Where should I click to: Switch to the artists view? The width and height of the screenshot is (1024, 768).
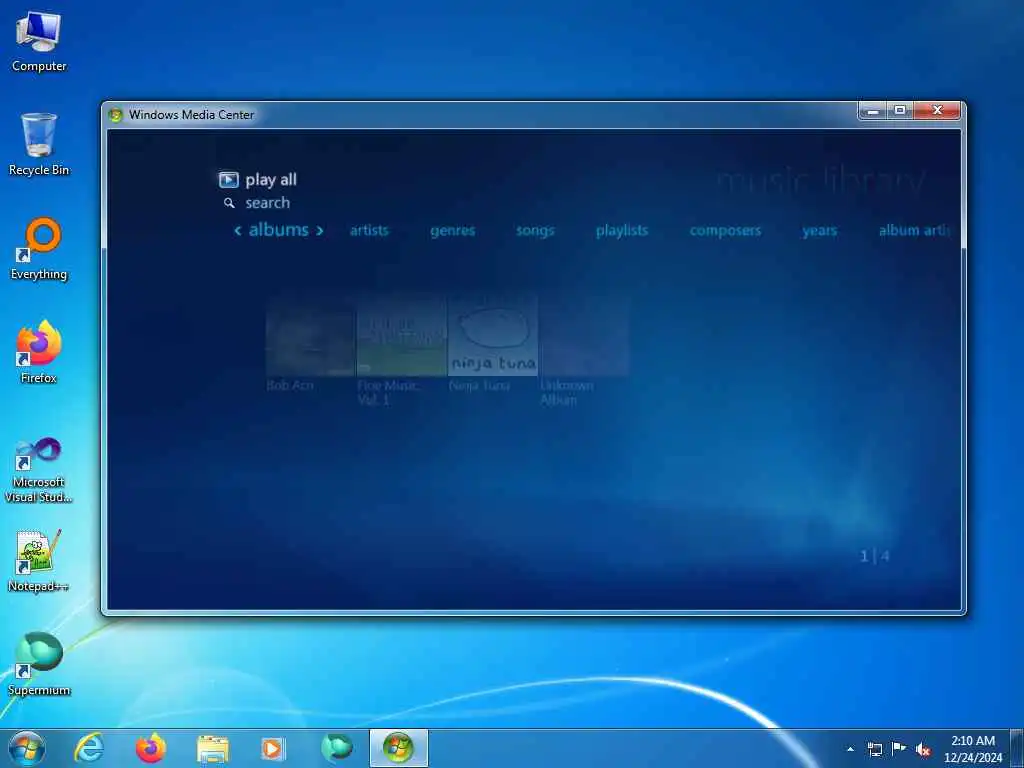[369, 231]
